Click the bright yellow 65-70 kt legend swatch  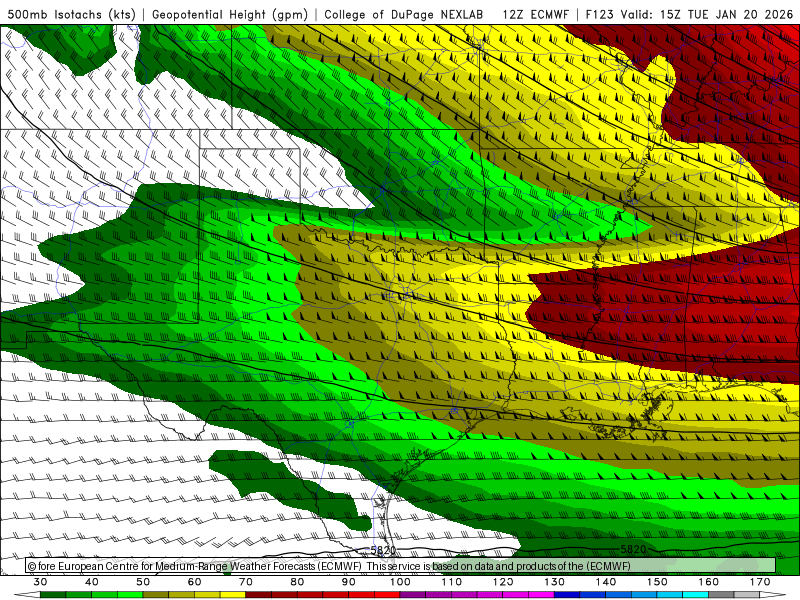(233, 595)
